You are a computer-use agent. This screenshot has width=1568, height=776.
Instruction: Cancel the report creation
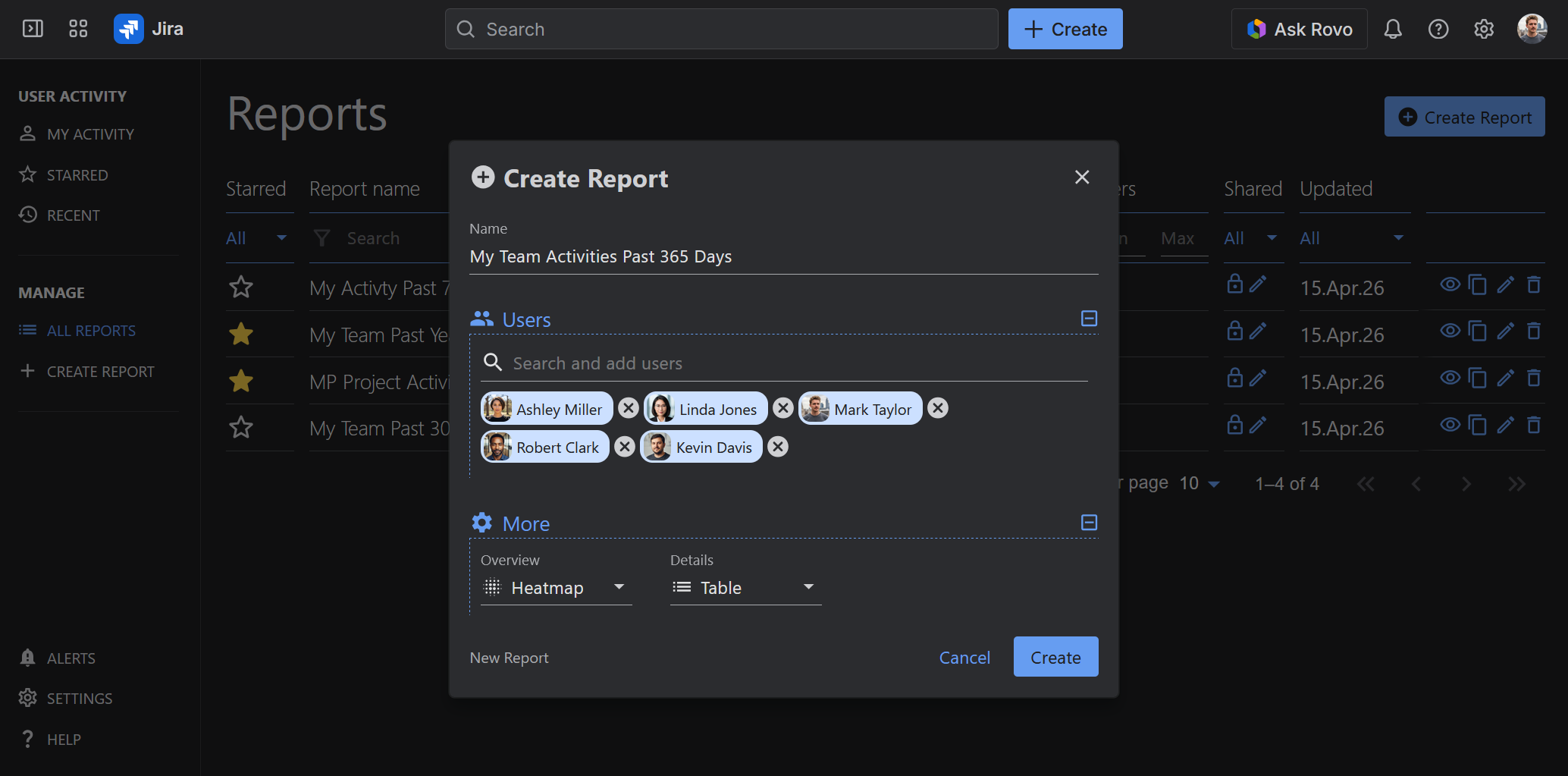click(x=964, y=657)
